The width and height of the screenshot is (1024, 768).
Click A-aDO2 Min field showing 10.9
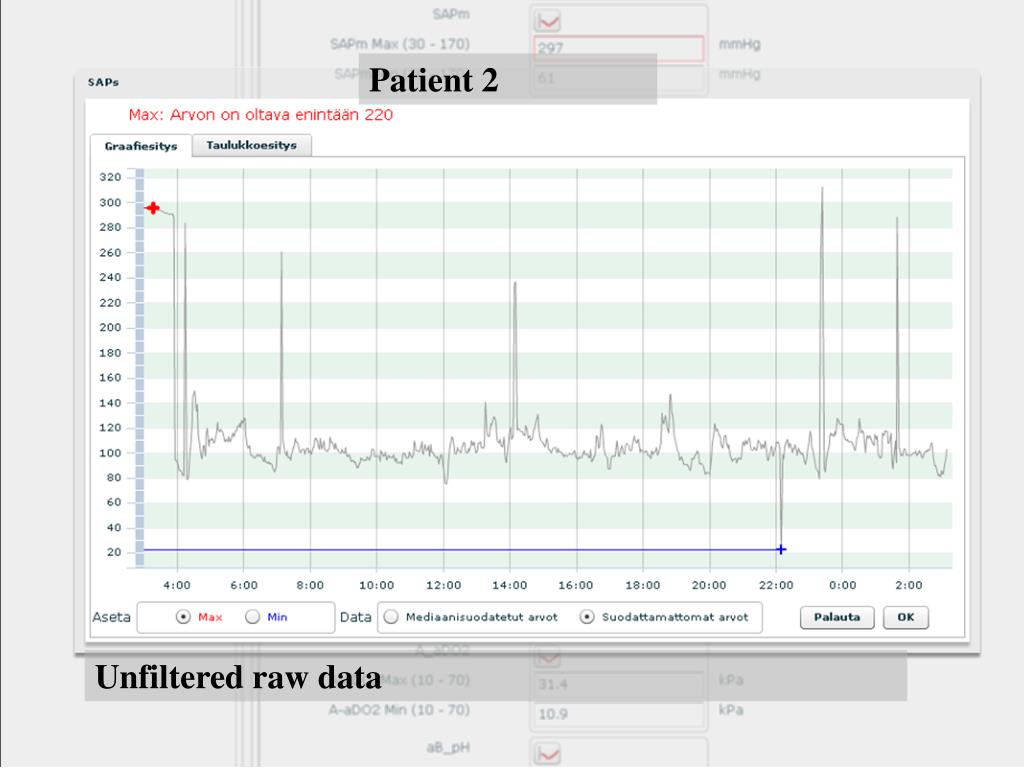coord(619,714)
